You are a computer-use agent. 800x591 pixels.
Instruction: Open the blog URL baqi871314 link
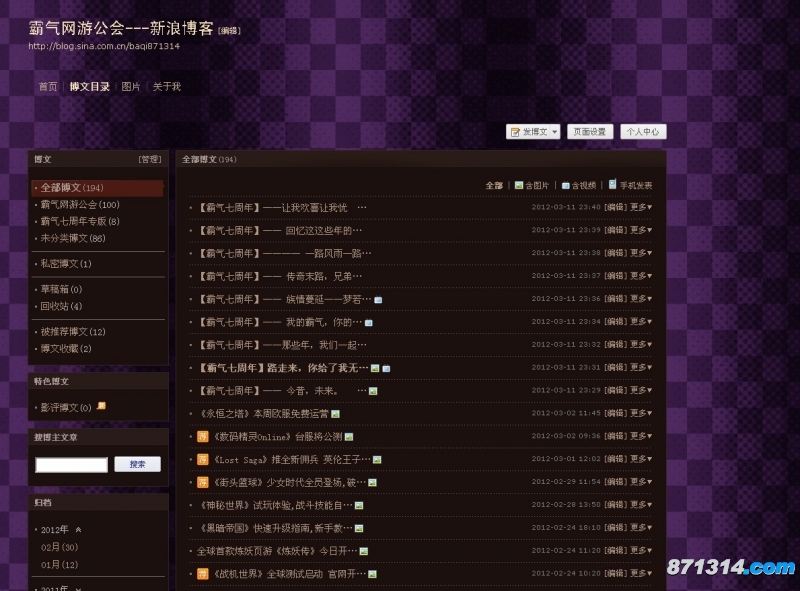point(104,46)
